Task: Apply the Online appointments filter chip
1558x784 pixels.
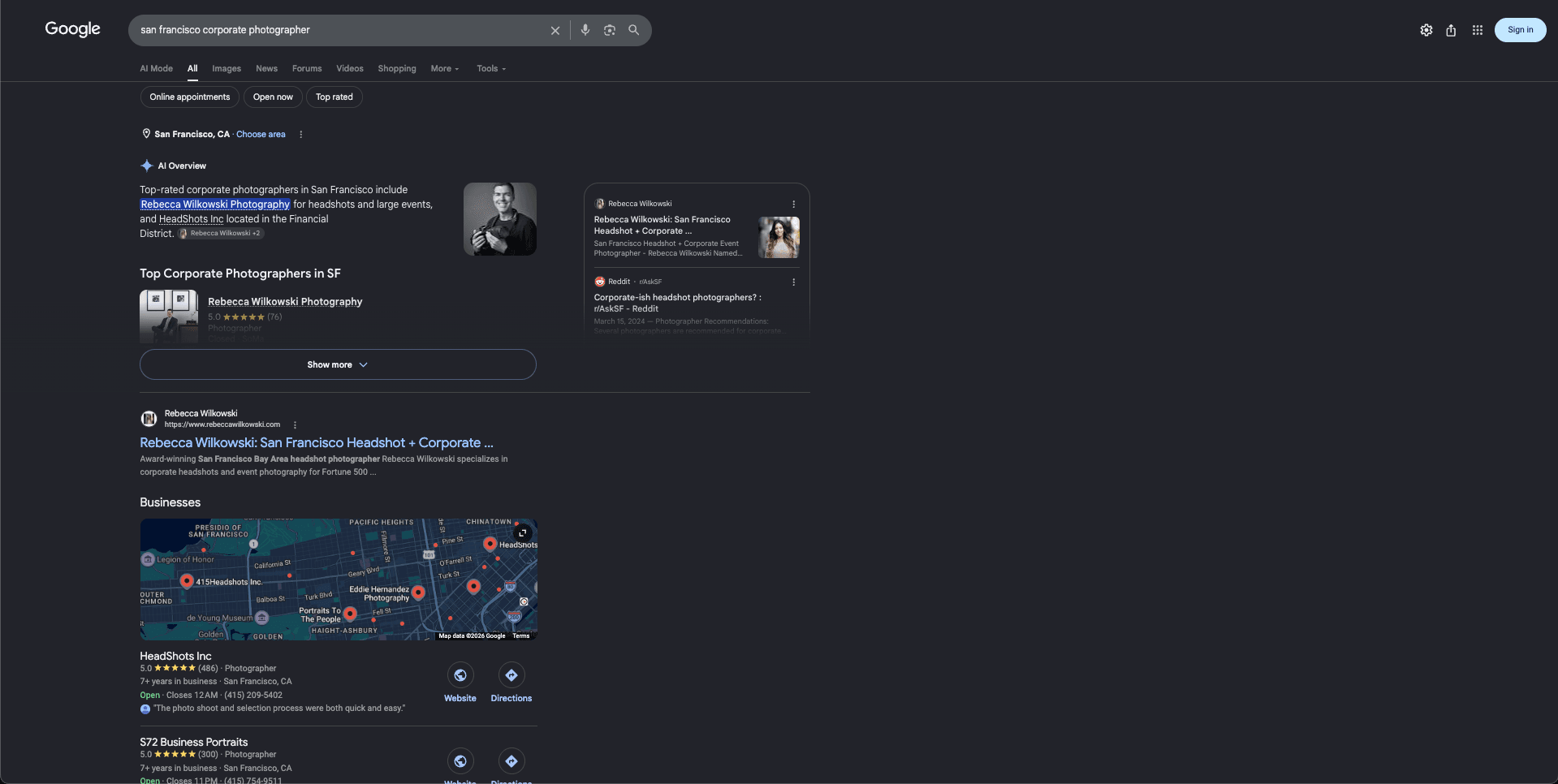Action: pyautogui.click(x=190, y=97)
